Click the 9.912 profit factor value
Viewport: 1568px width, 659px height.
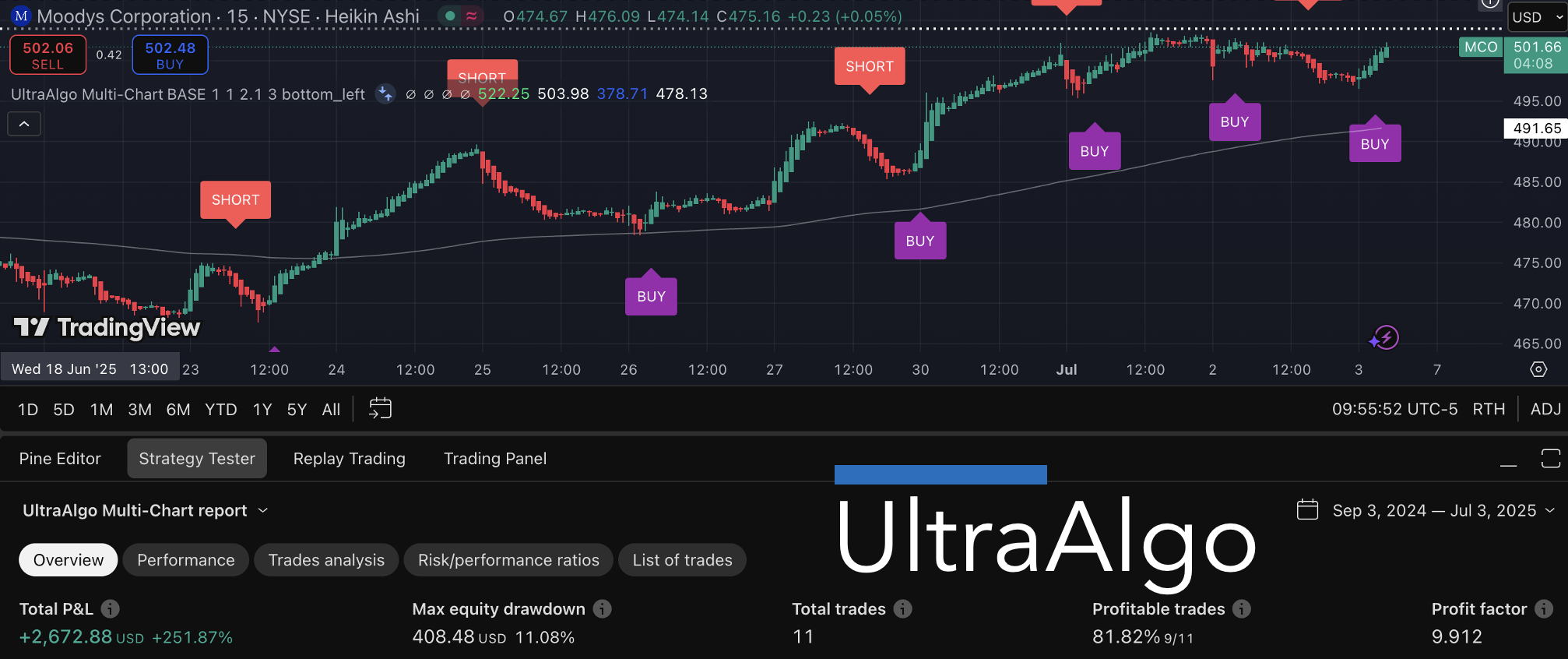point(1457,637)
